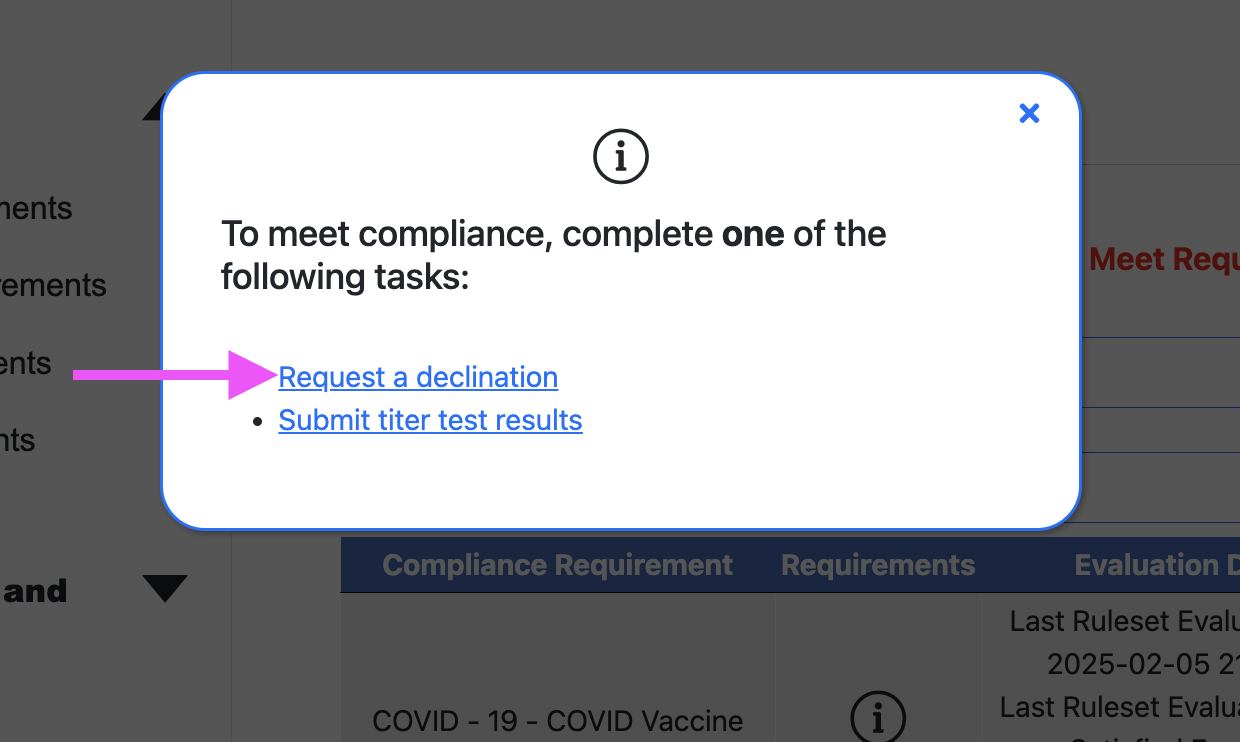This screenshot has height=742, width=1240.
Task: Click the info icon atop the dialog
Action: coord(621,157)
